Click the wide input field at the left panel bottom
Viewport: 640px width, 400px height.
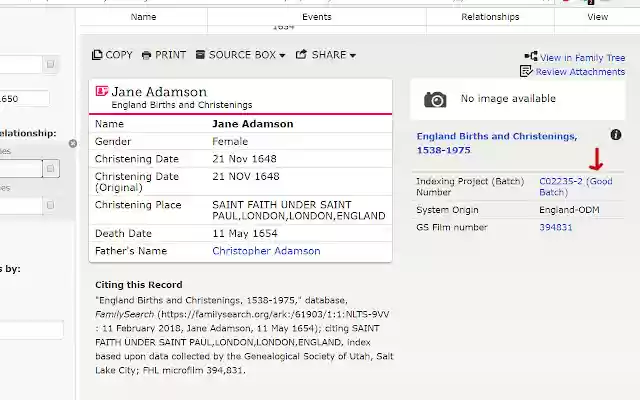click(x=31, y=329)
